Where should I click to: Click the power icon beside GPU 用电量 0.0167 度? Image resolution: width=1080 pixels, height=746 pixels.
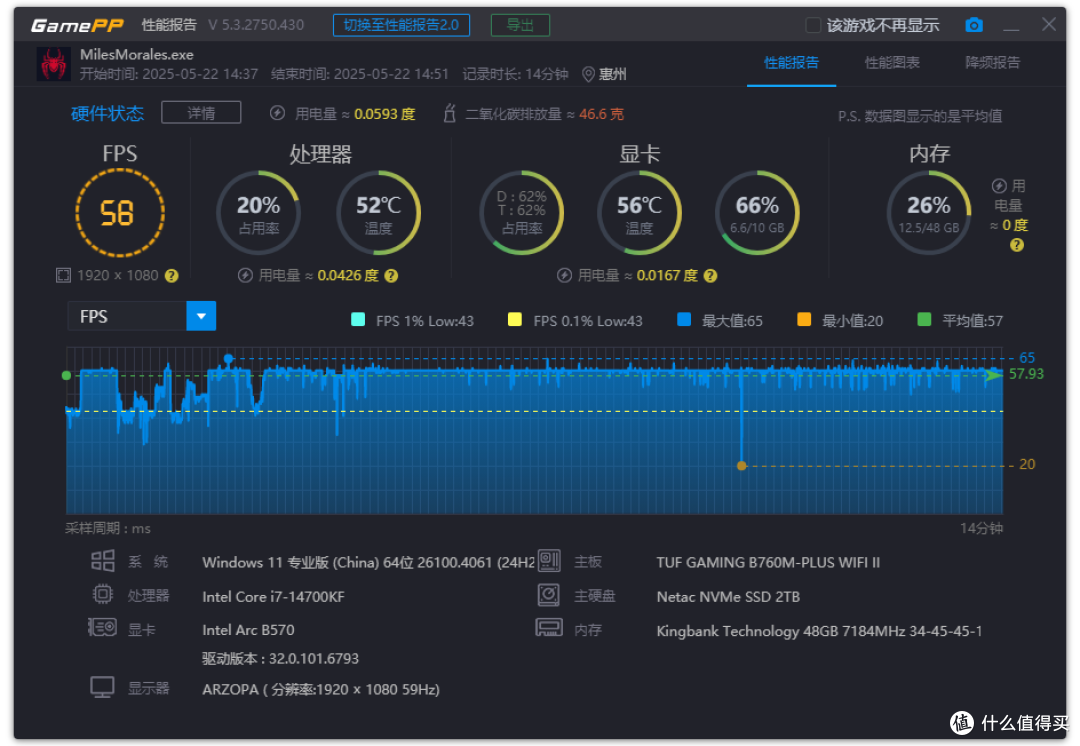564,276
